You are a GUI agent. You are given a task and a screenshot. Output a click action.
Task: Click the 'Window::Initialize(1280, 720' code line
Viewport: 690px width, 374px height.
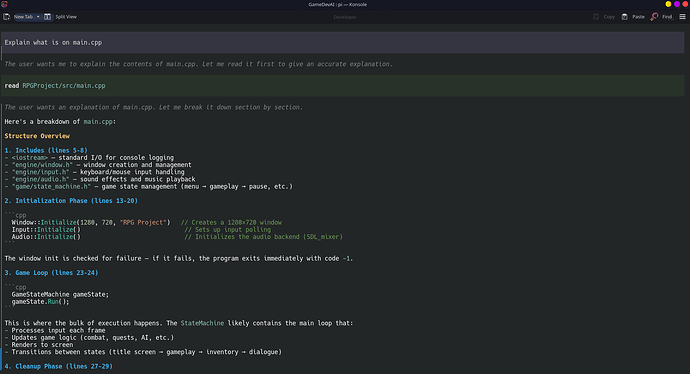[91, 223]
